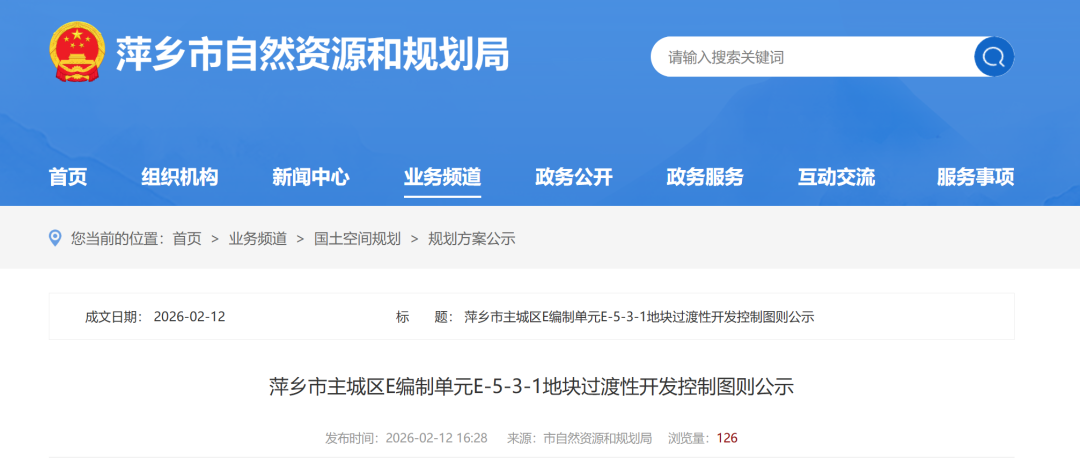Go to 首页 via breadcrumb link
The width and height of the screenshot is (1080, 466).
click(x=187, y=240)
